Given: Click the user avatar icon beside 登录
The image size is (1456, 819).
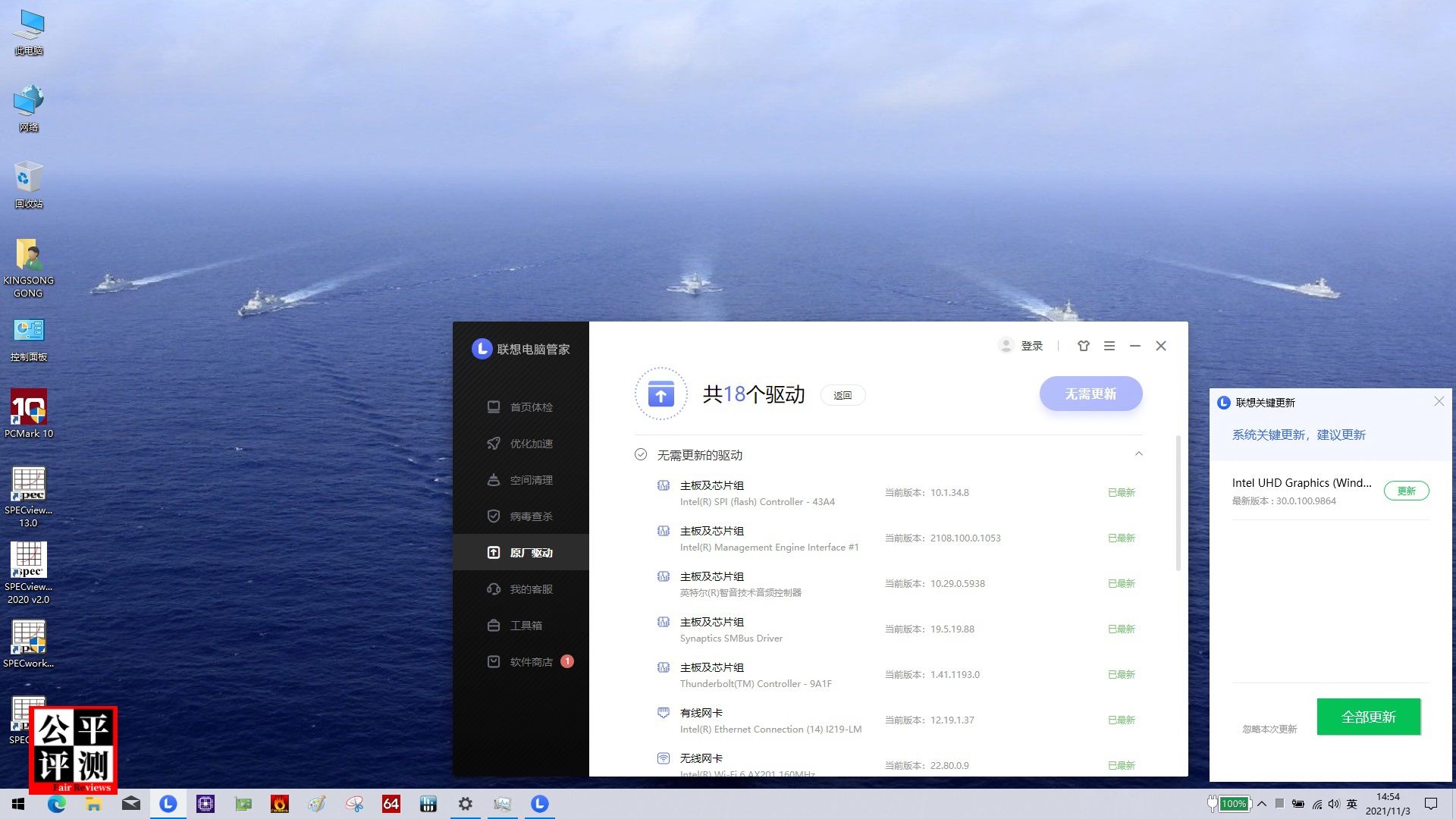Looking at the screenshot, I should click(x=1006, y=346).
